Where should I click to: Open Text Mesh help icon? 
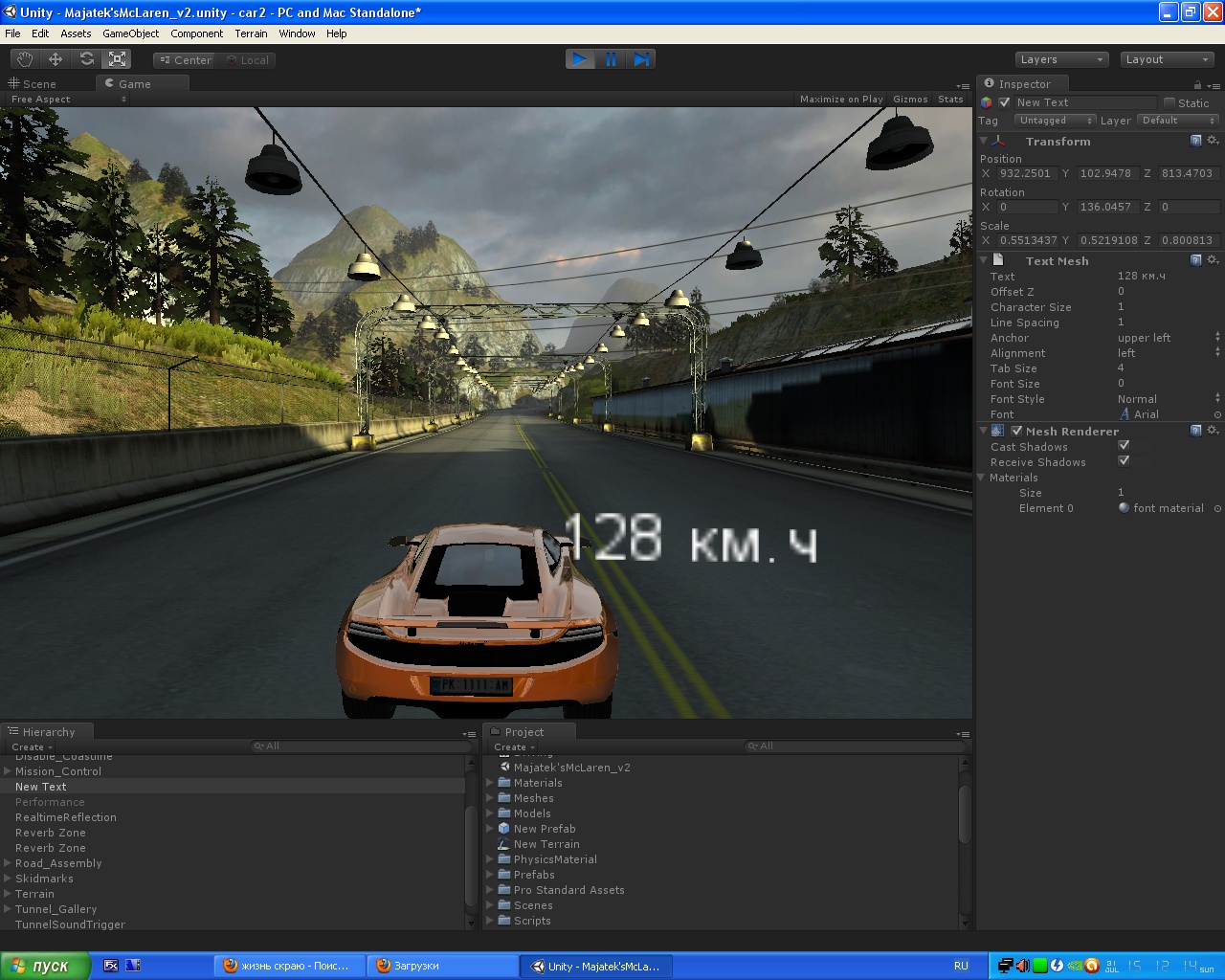point(1195,260)
